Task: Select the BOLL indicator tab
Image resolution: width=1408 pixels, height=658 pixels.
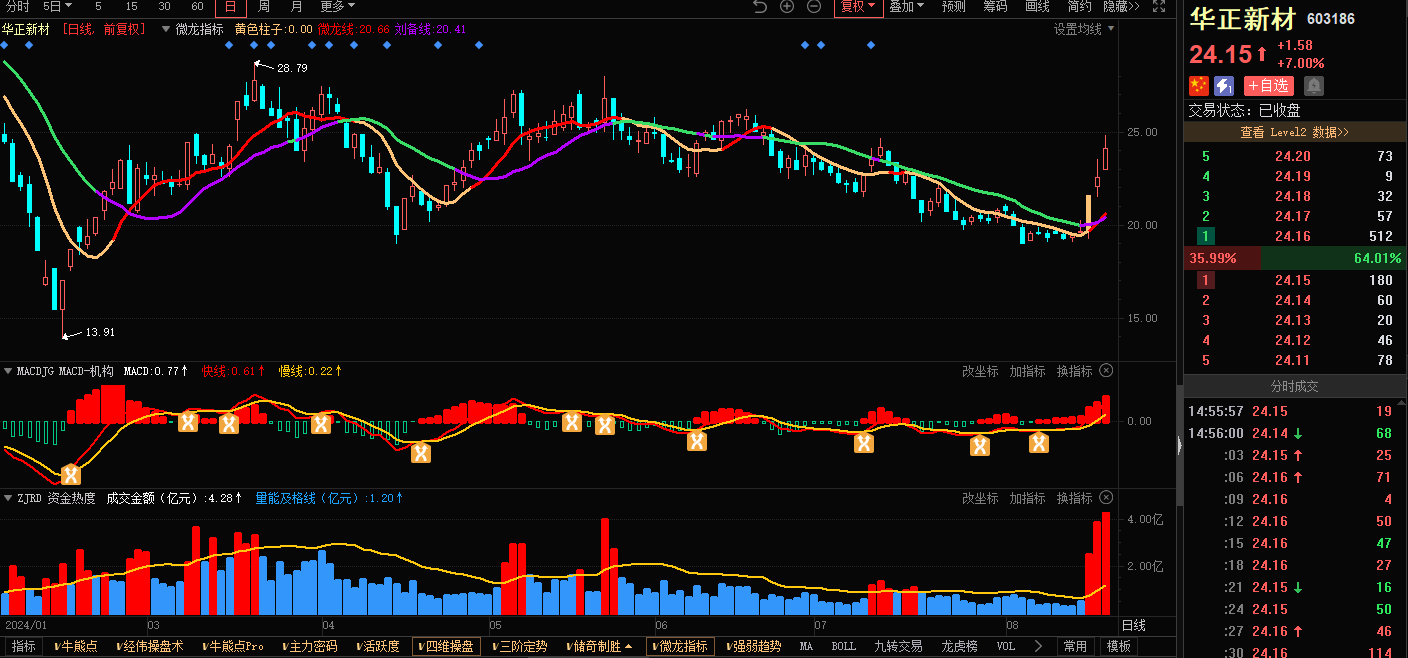Action: tap(844, 647)
